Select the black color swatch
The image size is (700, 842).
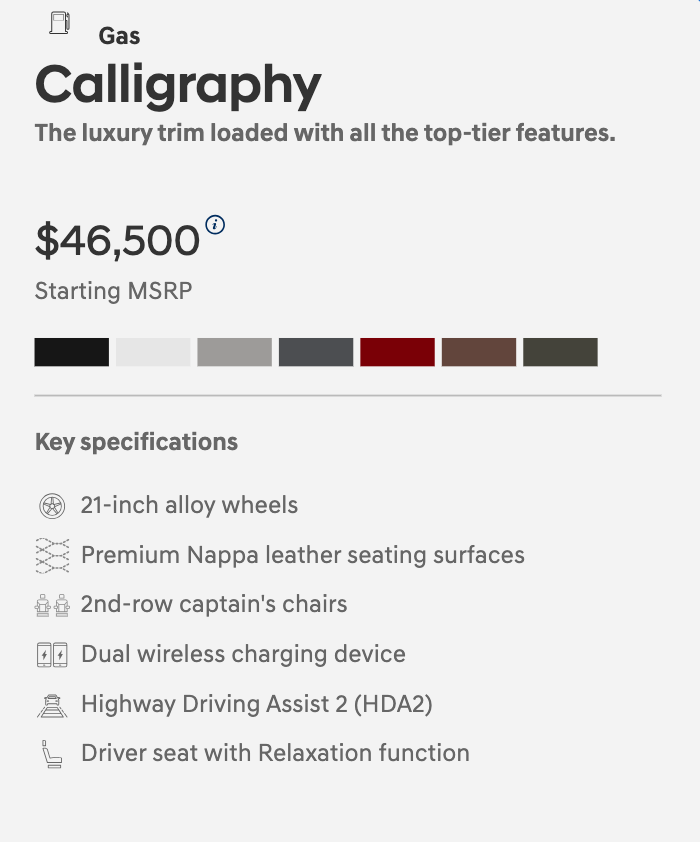coord(72,352)
